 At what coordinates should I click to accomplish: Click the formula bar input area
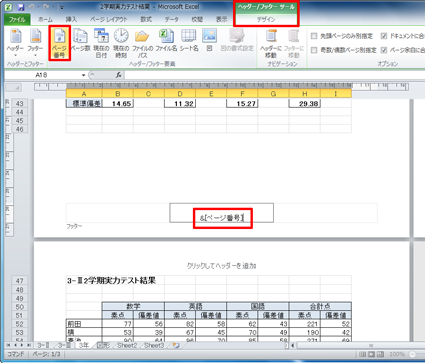pos(274,75)
